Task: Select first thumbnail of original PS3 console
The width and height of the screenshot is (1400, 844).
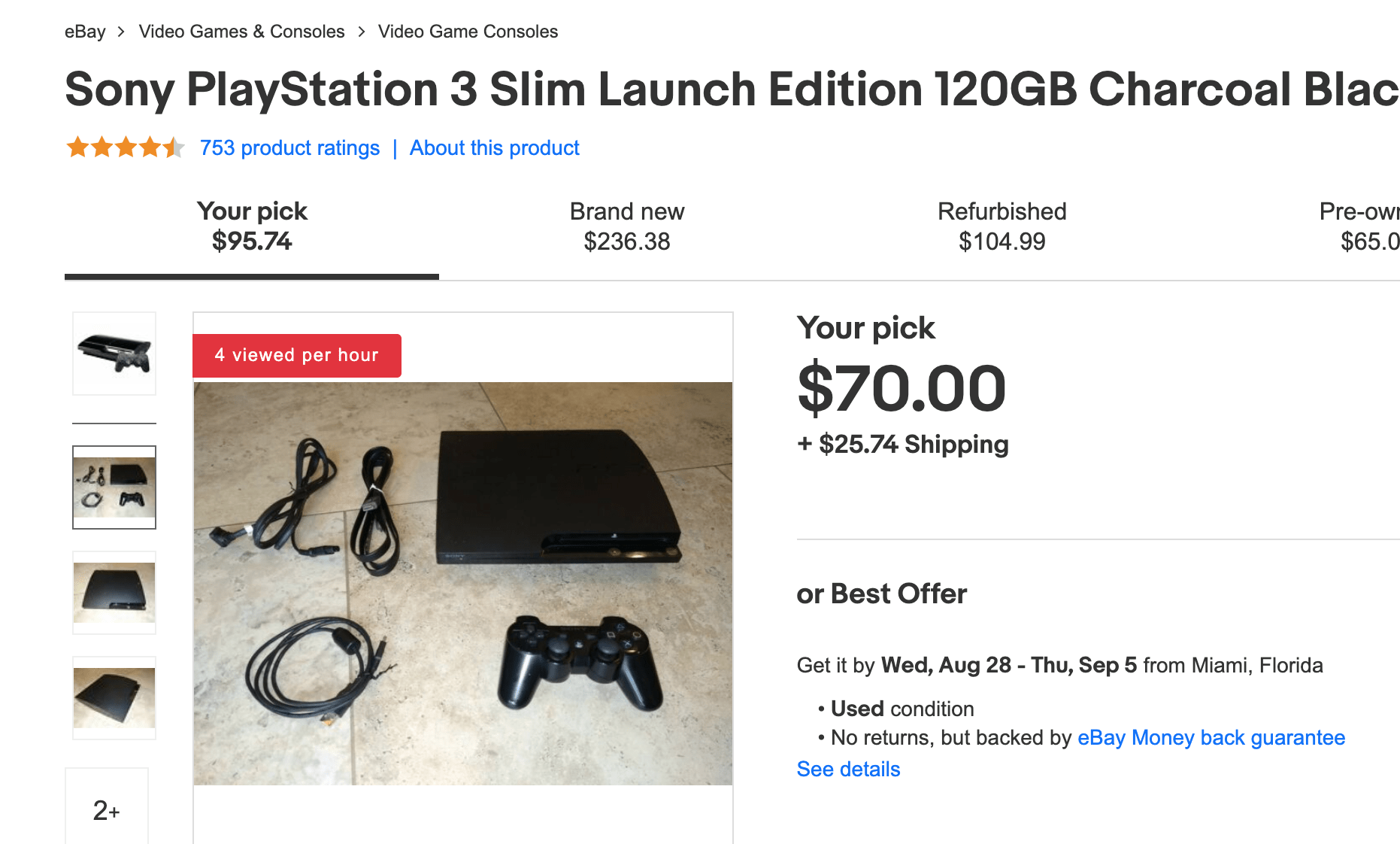Action: [114, 354]
